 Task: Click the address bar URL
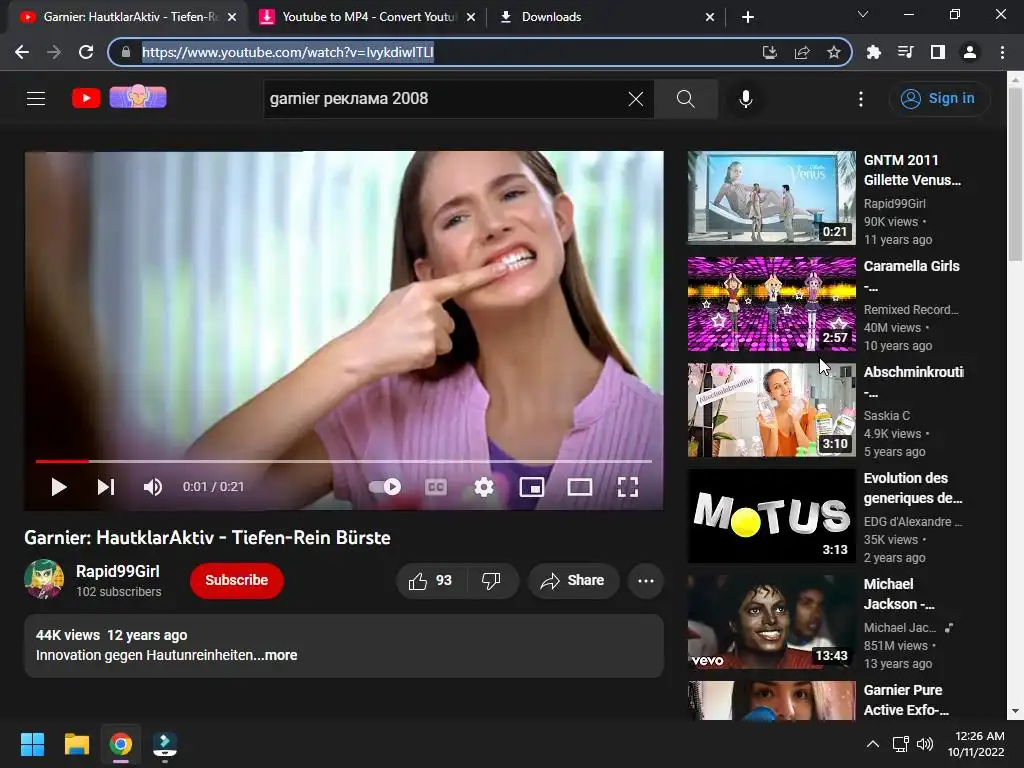coord(287,52)
